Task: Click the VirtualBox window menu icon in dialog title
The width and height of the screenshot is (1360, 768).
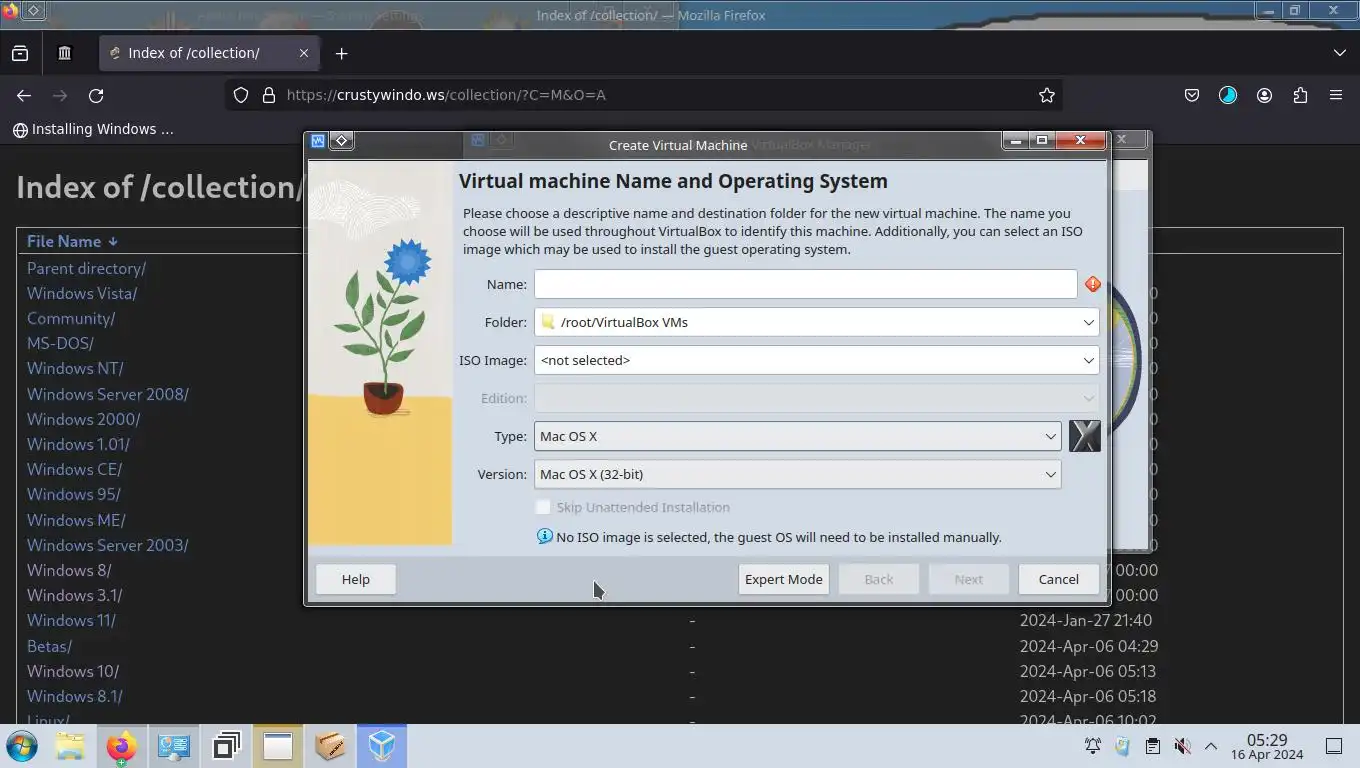Action: tap(318, 141)
